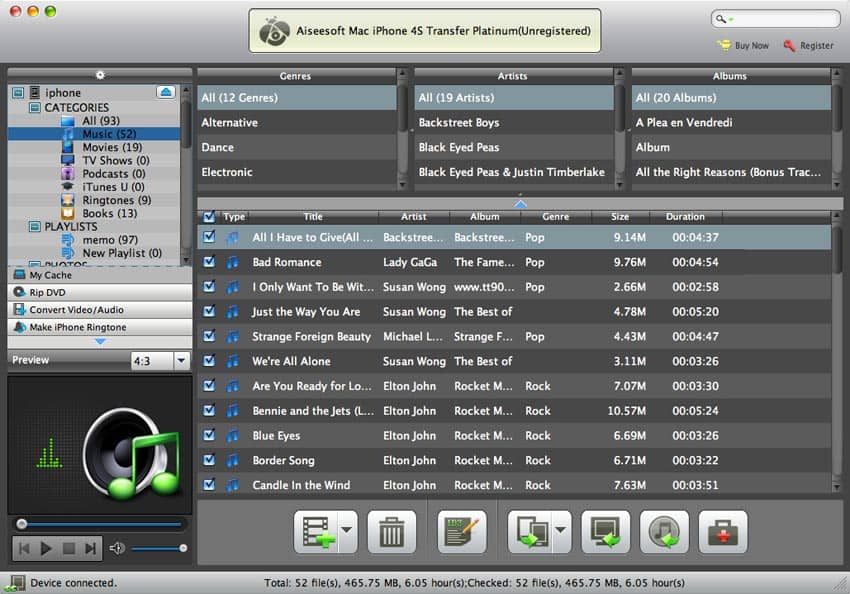Click the Register link

(x=816, y=46)
